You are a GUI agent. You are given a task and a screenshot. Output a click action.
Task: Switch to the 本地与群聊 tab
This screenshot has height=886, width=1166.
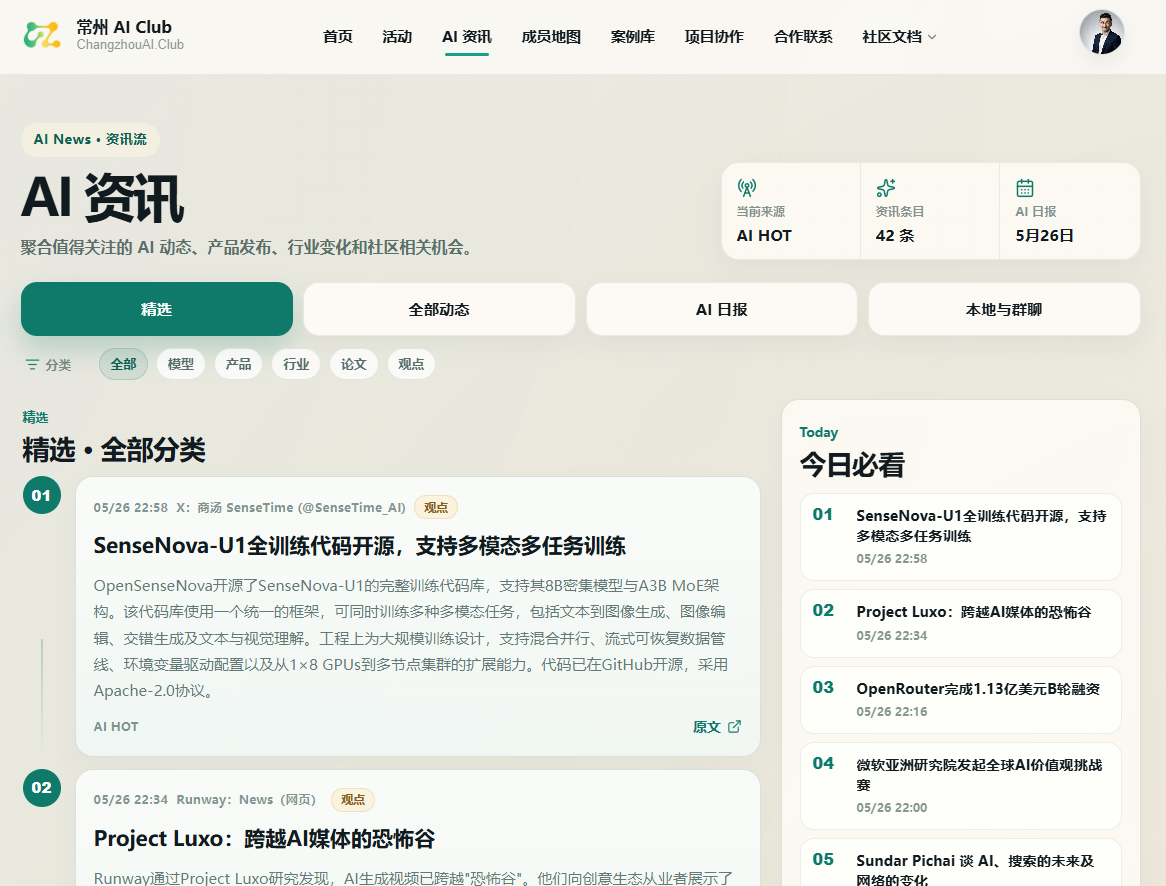1004,309
